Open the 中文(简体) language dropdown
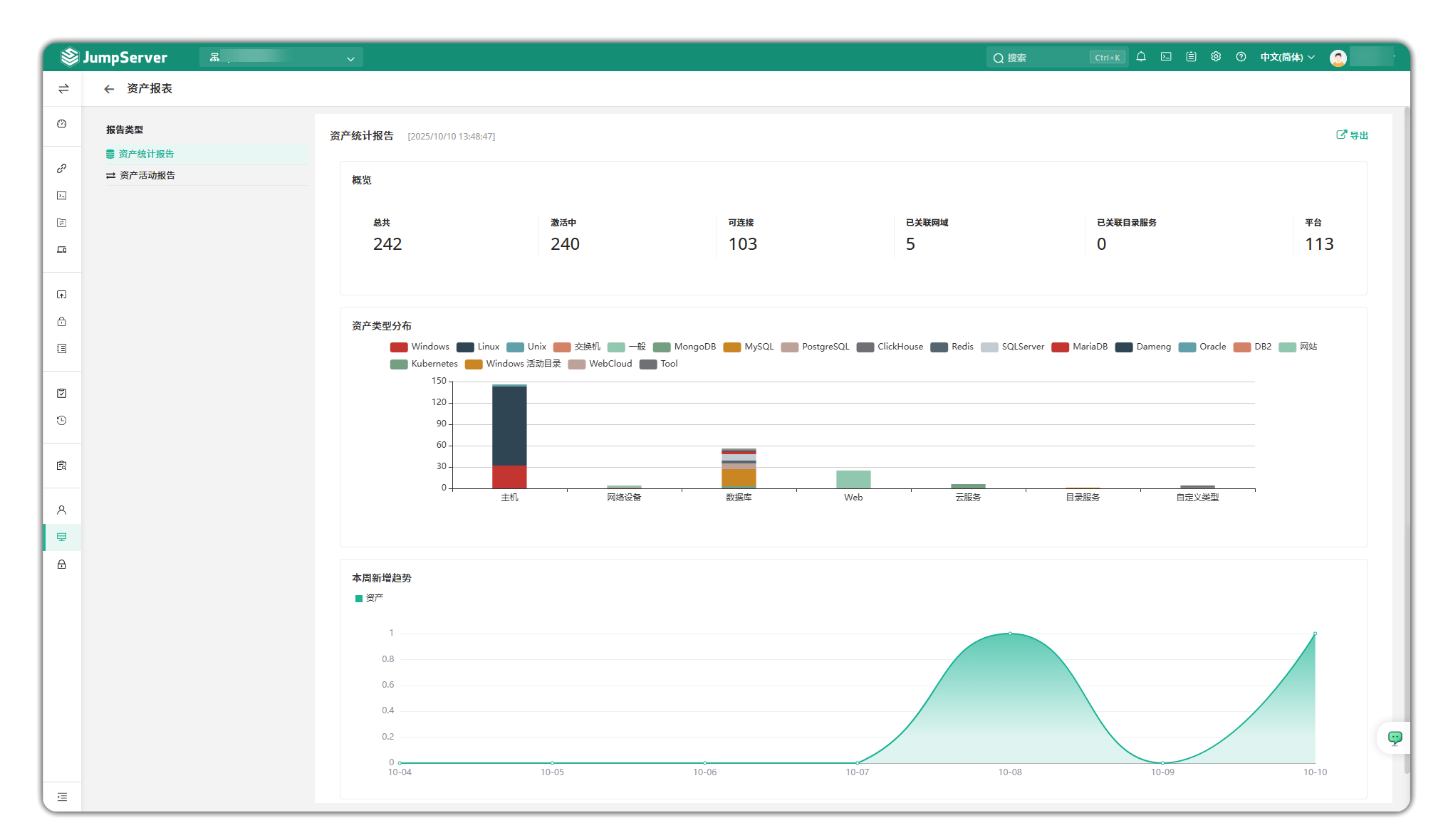 (x=1287, y=58)
